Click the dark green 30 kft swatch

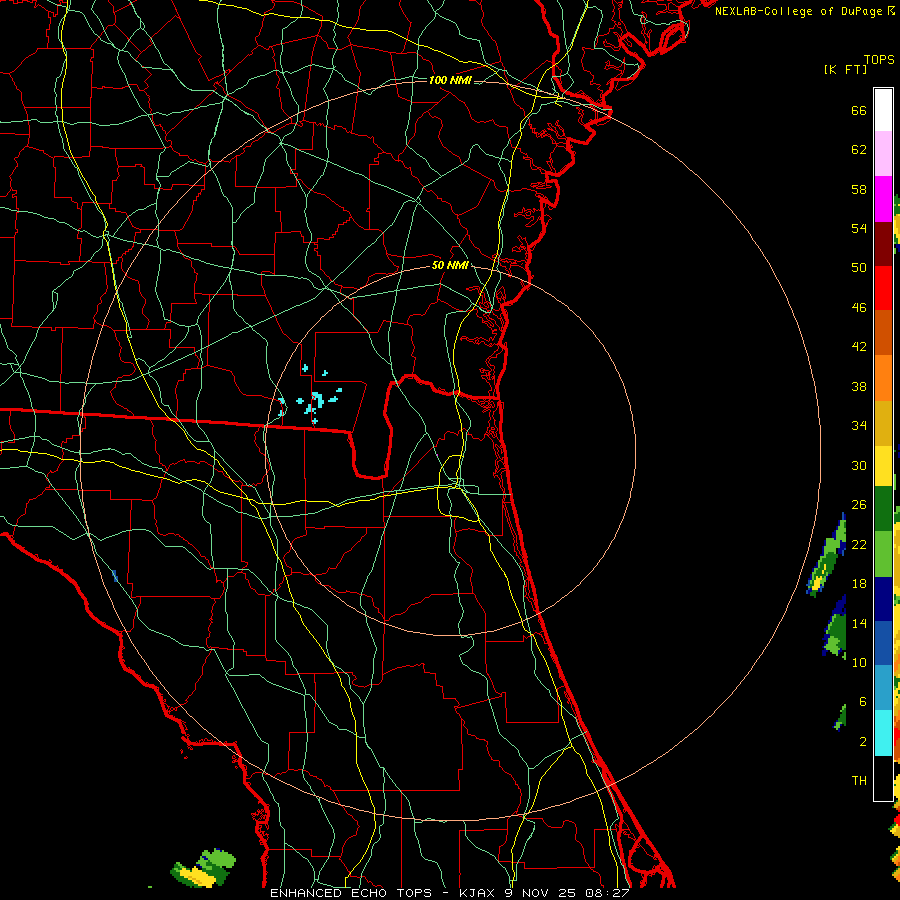(x=883, y=509)
